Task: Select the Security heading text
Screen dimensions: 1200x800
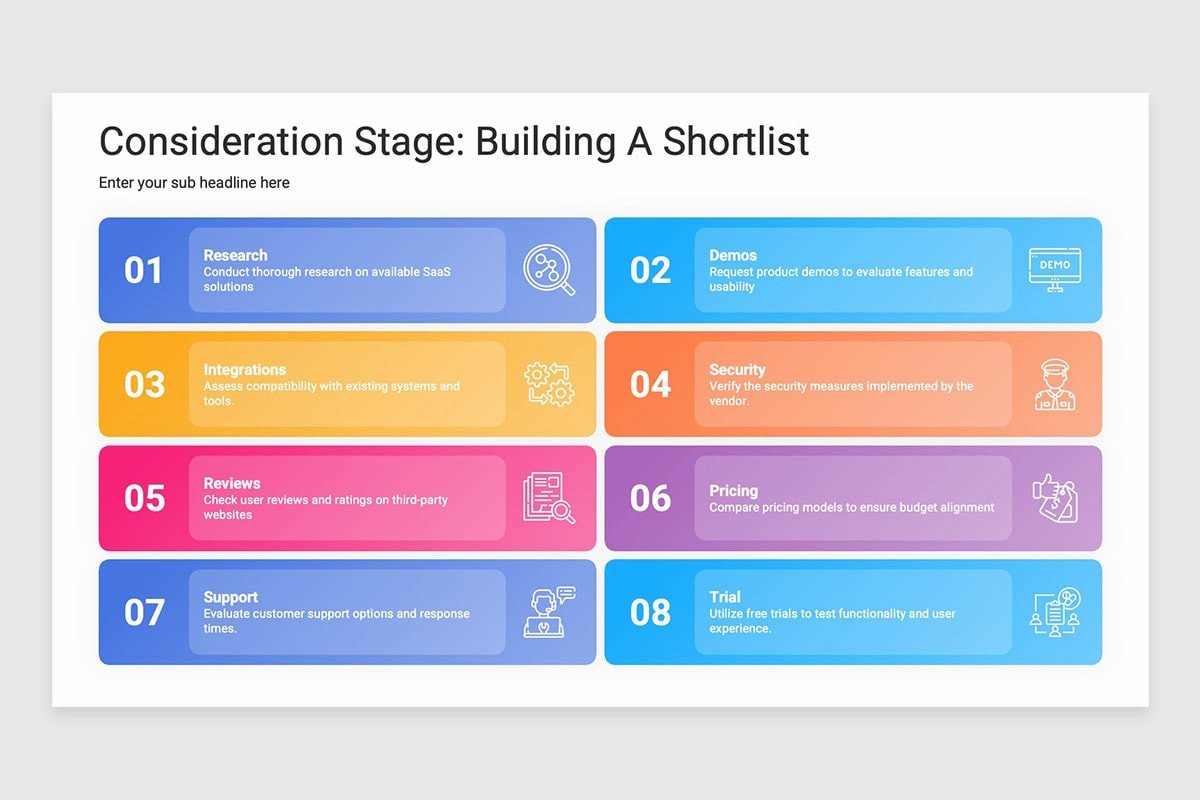Action: pos(737,369)
